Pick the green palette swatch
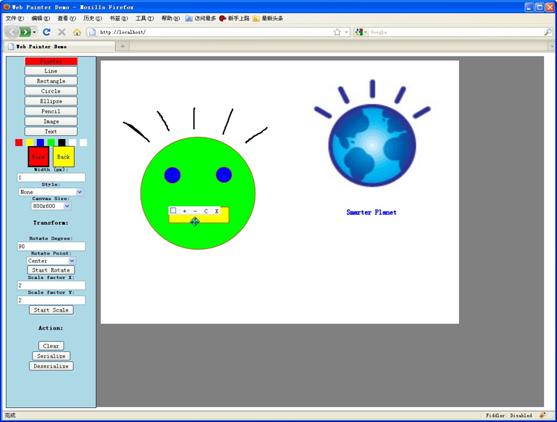This screenshot has height=422, width=557. [x=51, y=142]
